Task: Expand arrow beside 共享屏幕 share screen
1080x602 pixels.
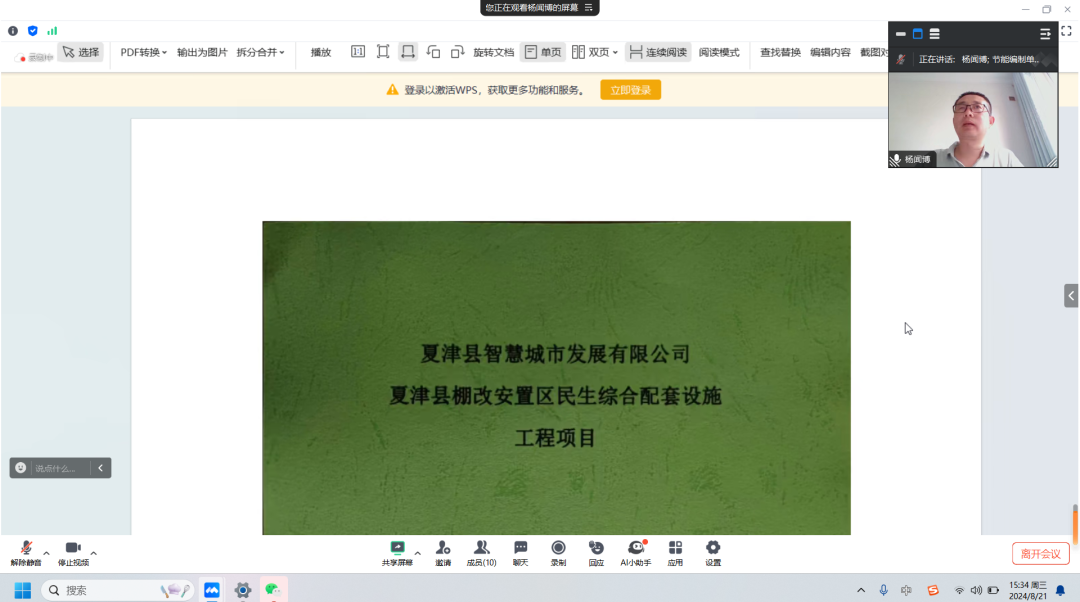Action: tap(418, 553)
